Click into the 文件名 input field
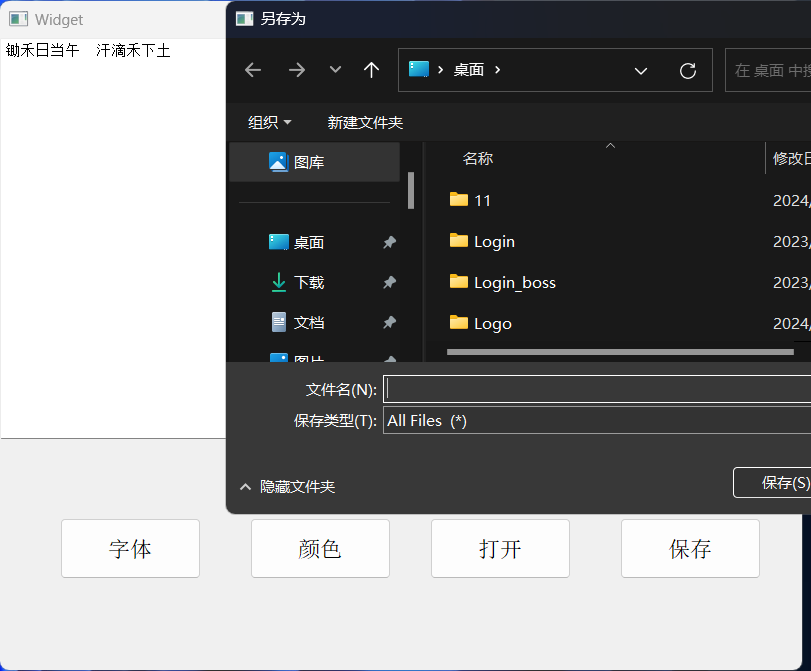811x671 pixels. tap(596, 389)
